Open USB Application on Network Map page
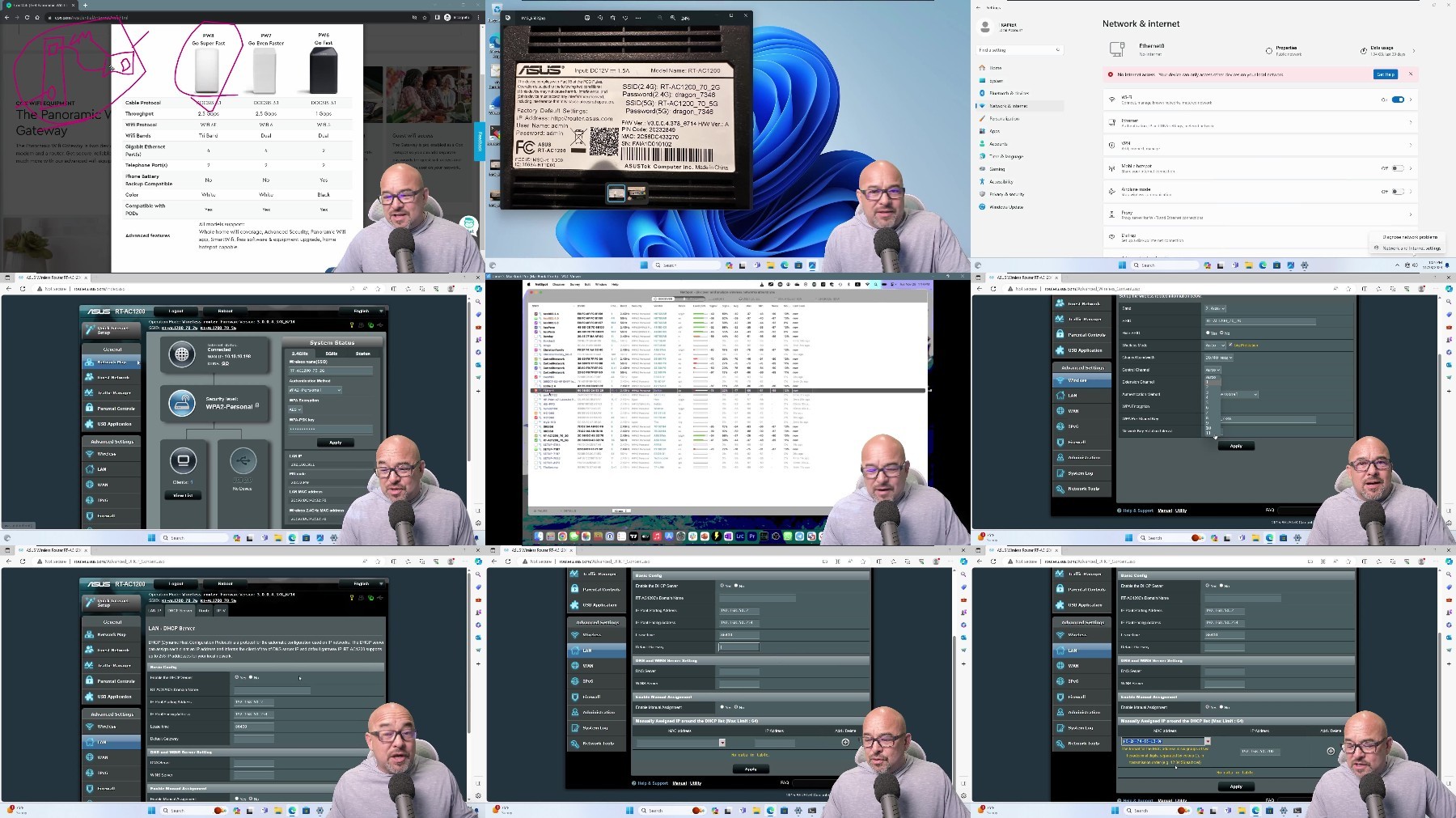 click(x=112, y=423)
